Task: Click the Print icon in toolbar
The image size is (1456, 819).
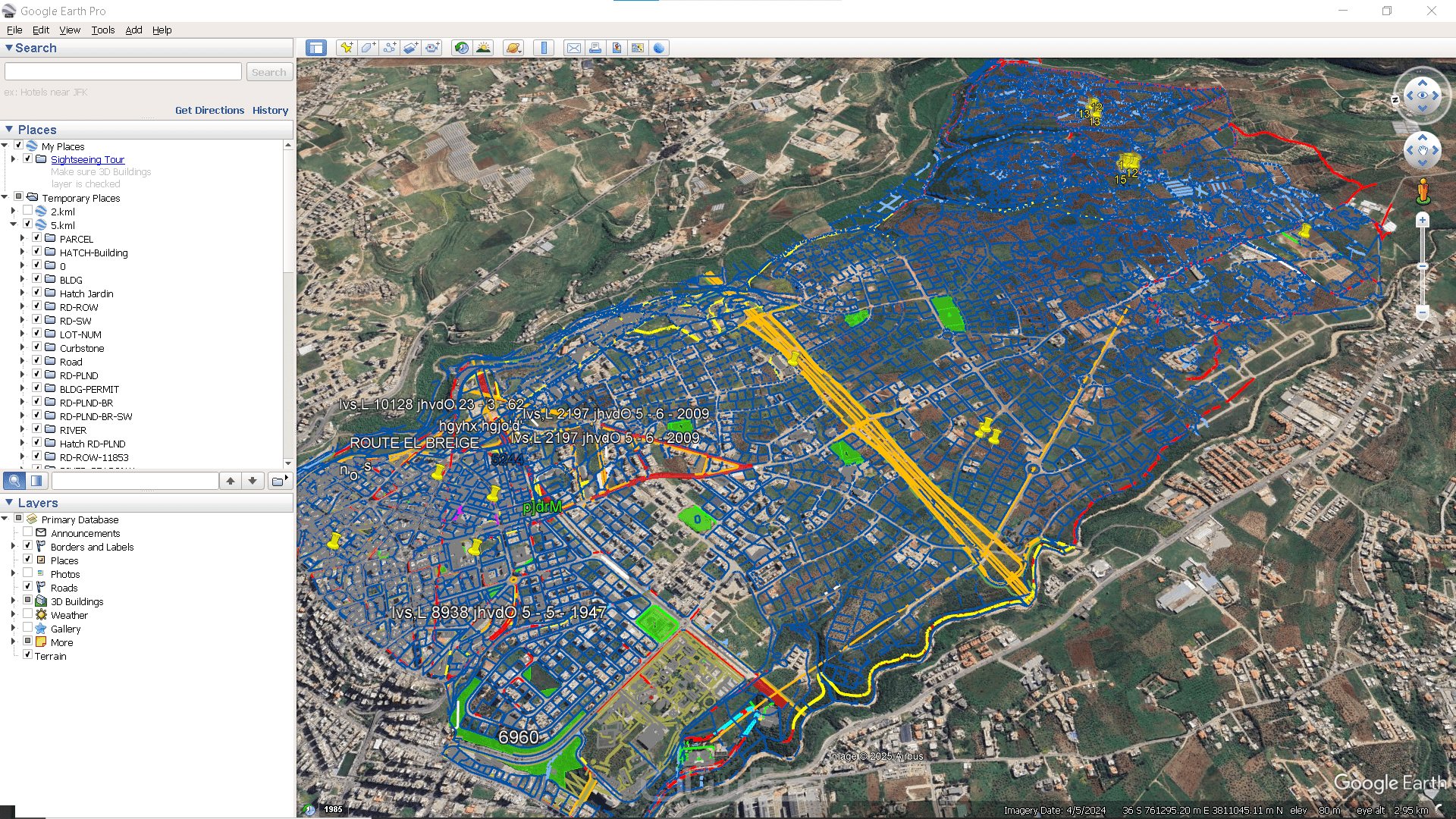Action: point(595,48)
